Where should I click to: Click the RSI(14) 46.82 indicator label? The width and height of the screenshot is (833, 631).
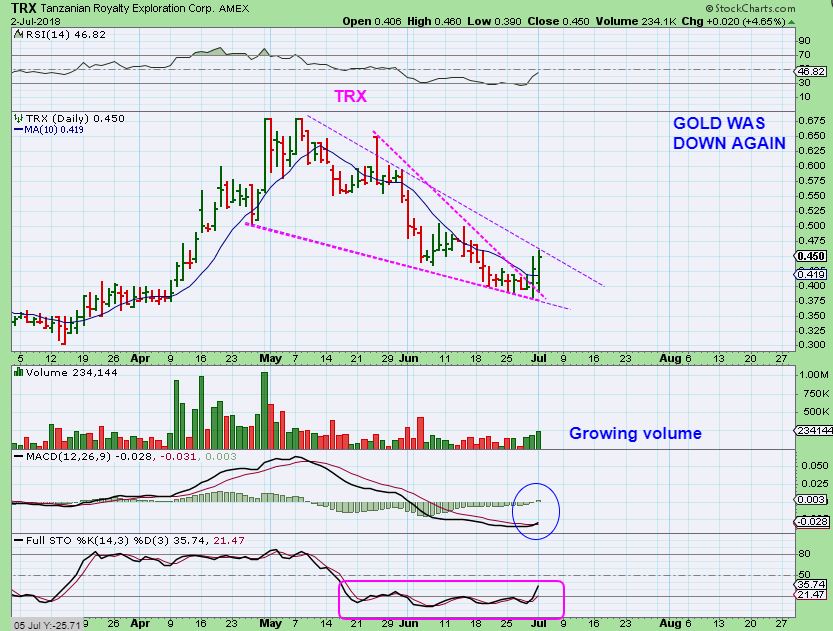66,35
